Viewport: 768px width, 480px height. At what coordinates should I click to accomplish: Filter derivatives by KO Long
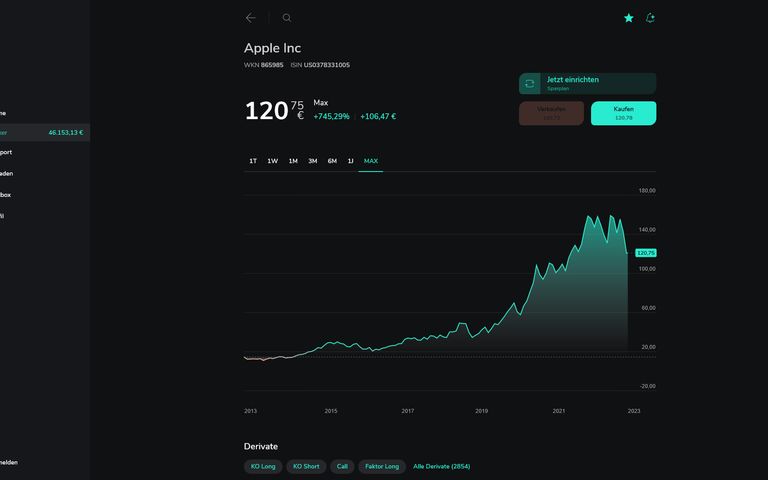click(263, 466)
